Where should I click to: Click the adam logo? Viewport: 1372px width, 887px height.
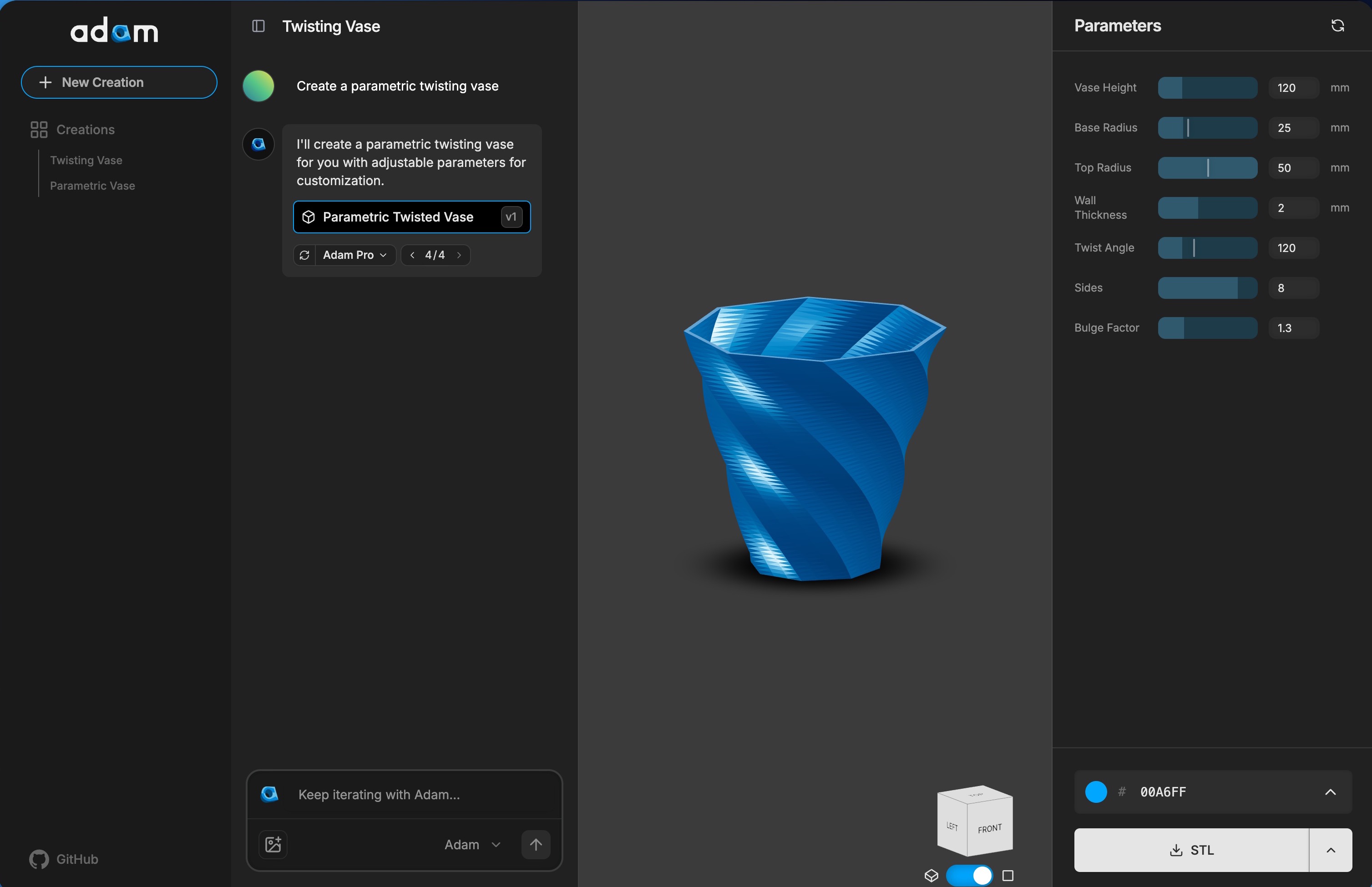click(114, 30)
